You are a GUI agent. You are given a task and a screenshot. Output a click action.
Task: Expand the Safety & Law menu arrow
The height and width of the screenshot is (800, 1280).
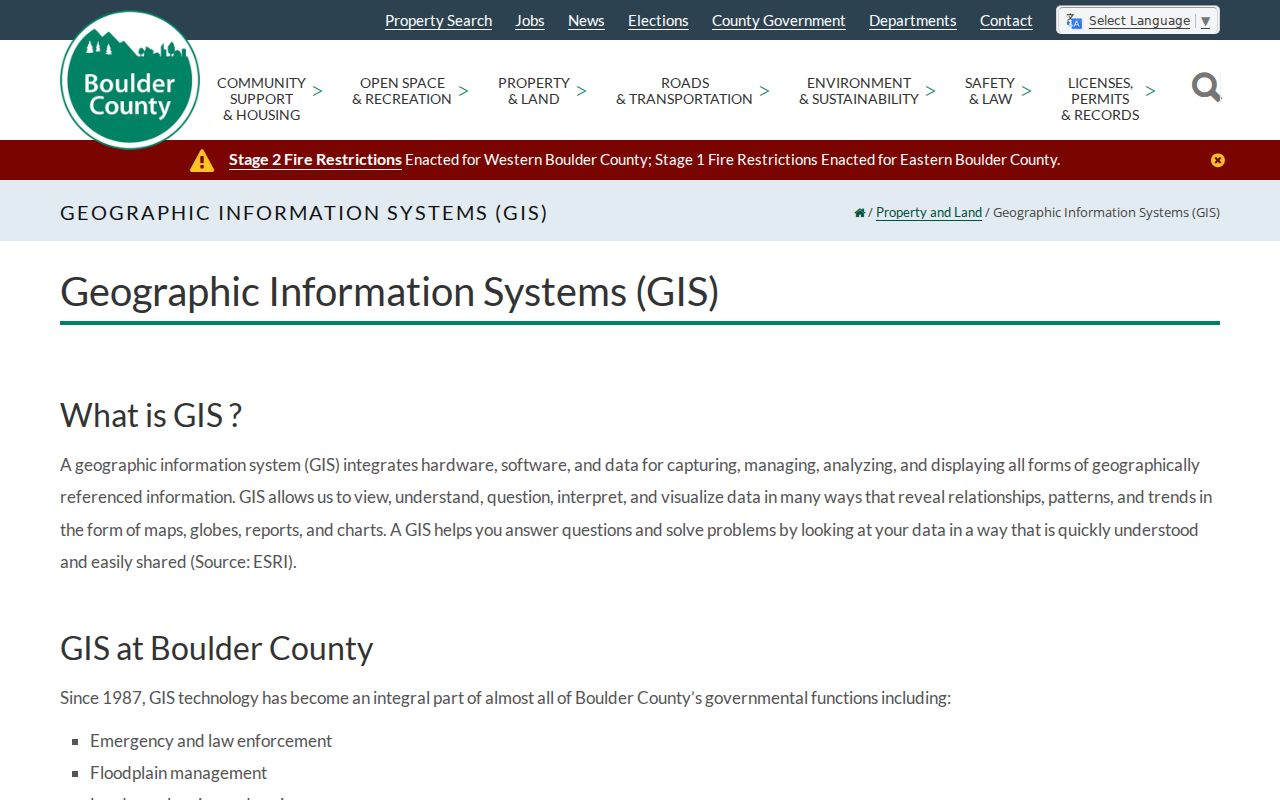pos(1026,91)
